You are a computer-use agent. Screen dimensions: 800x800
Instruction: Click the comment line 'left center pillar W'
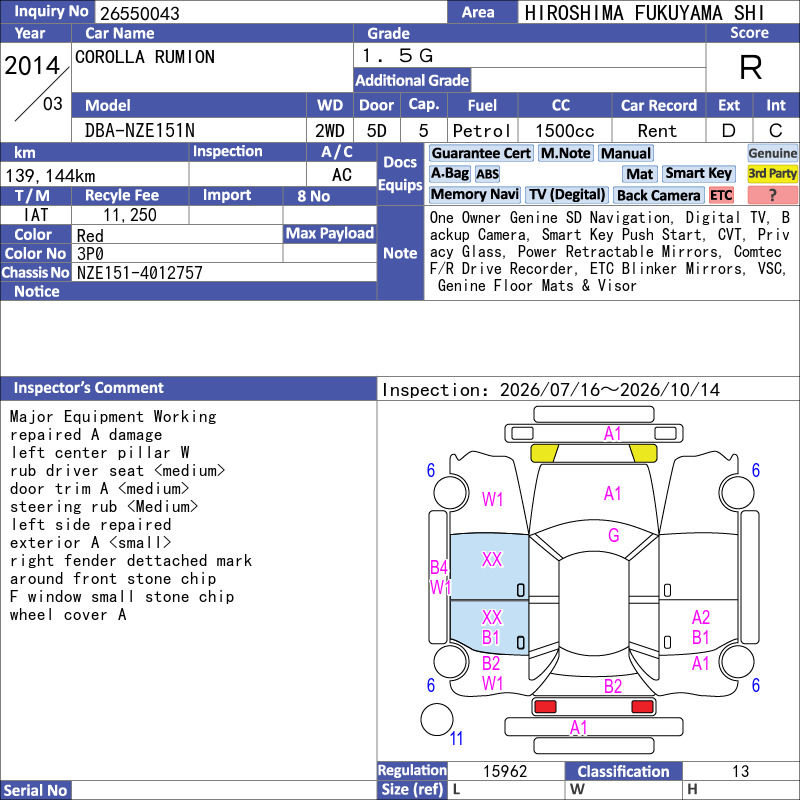tap(100, 453)
